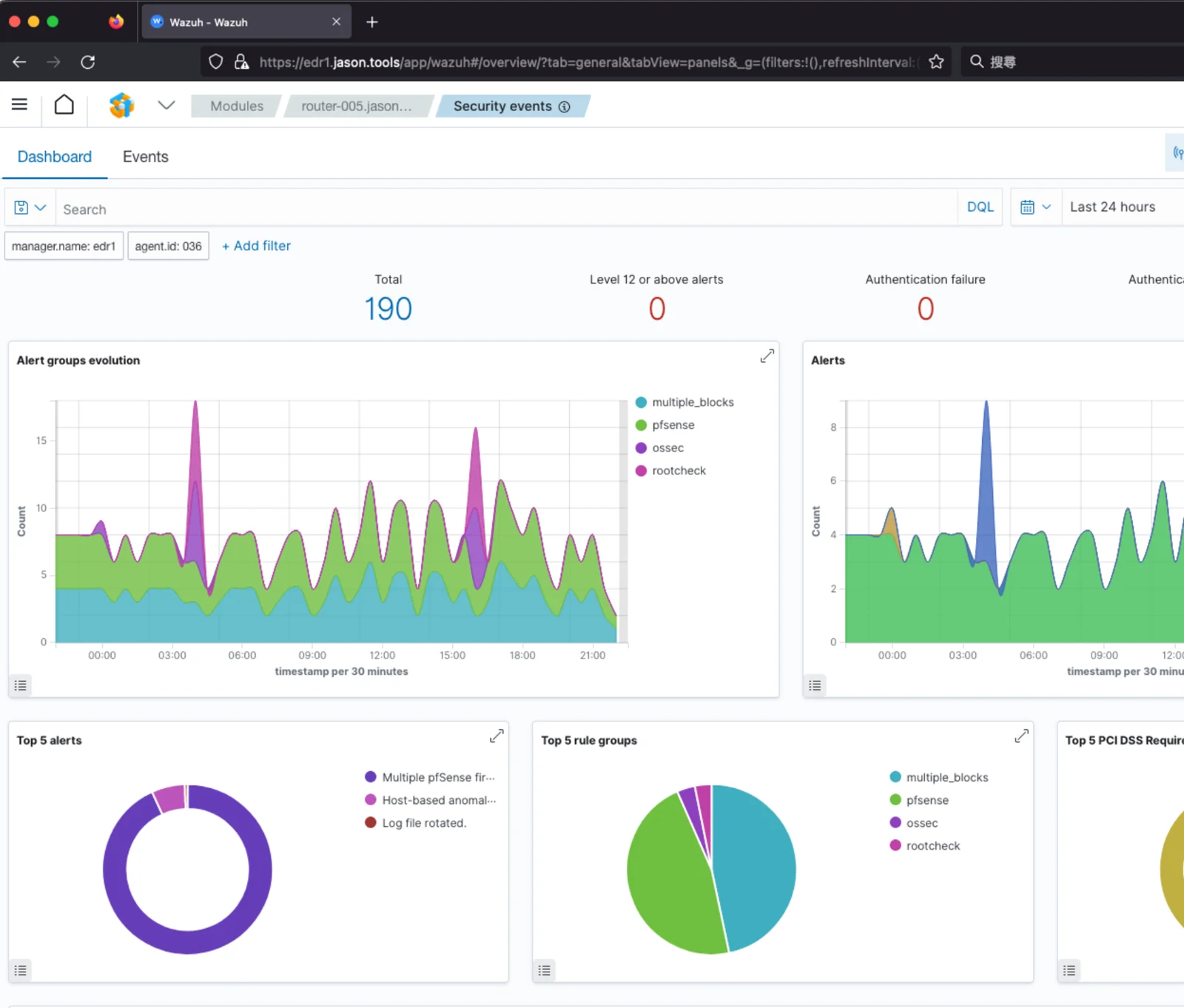This screenshot has width=1184, height=1008.
Task: Toggle legend list on Alerts panel
Action: coord(815,685)
